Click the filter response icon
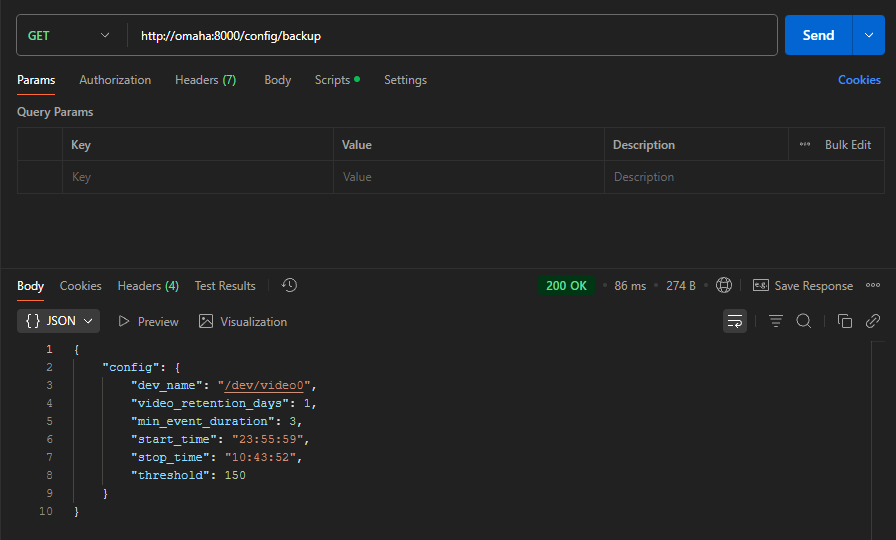The height and width of the screenshot is (540, 896). [775, 321]
